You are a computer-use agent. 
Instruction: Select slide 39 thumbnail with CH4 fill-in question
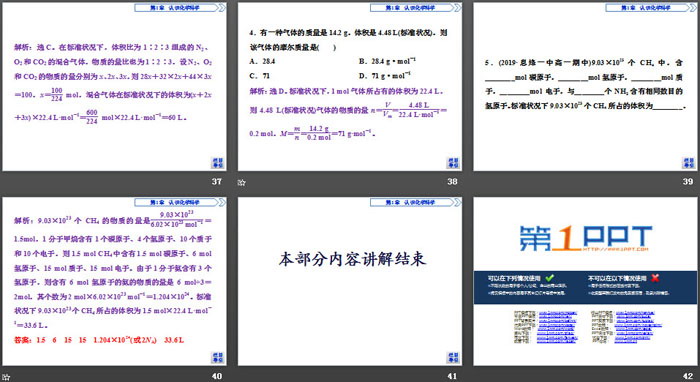(x=586, y=87)
